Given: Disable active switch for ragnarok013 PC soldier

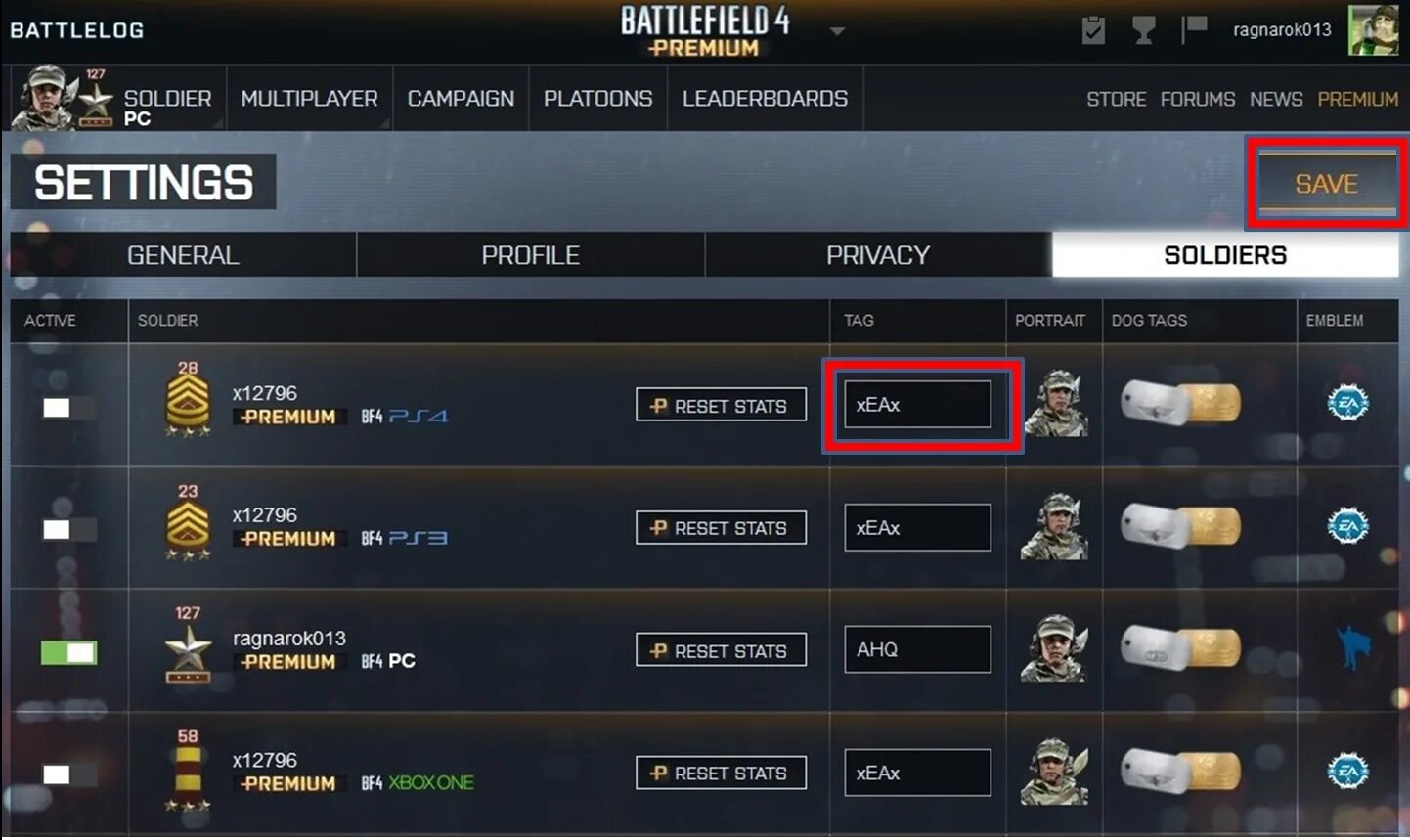Looking at the screenshot, I should 68,652.
